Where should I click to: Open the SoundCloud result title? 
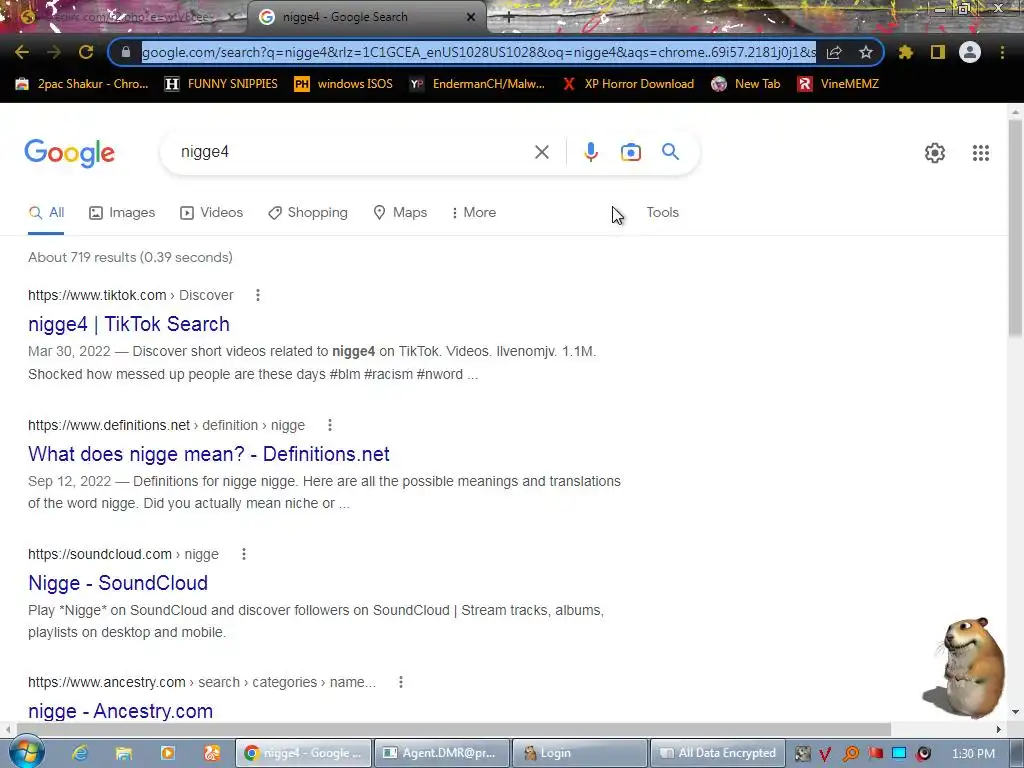118,583
